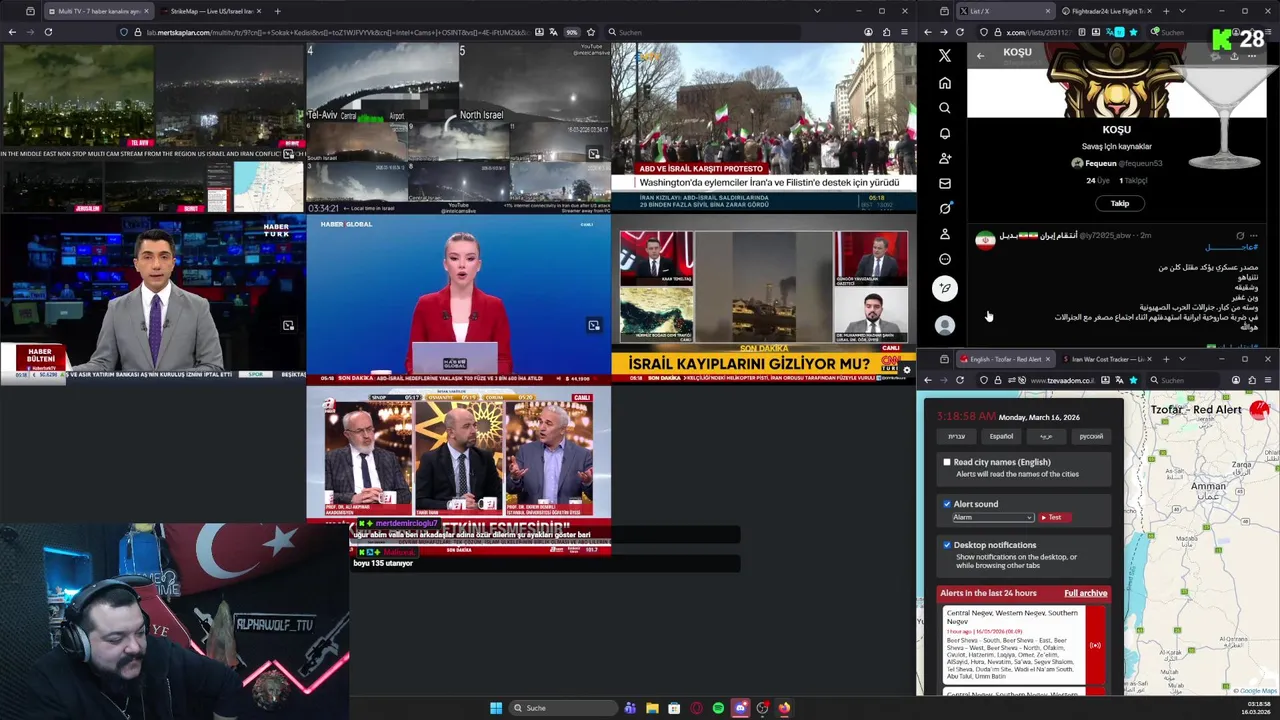This screenshot has width=1280, height=720.
Task: Open X search via magnifier icon
Action: 945,108
